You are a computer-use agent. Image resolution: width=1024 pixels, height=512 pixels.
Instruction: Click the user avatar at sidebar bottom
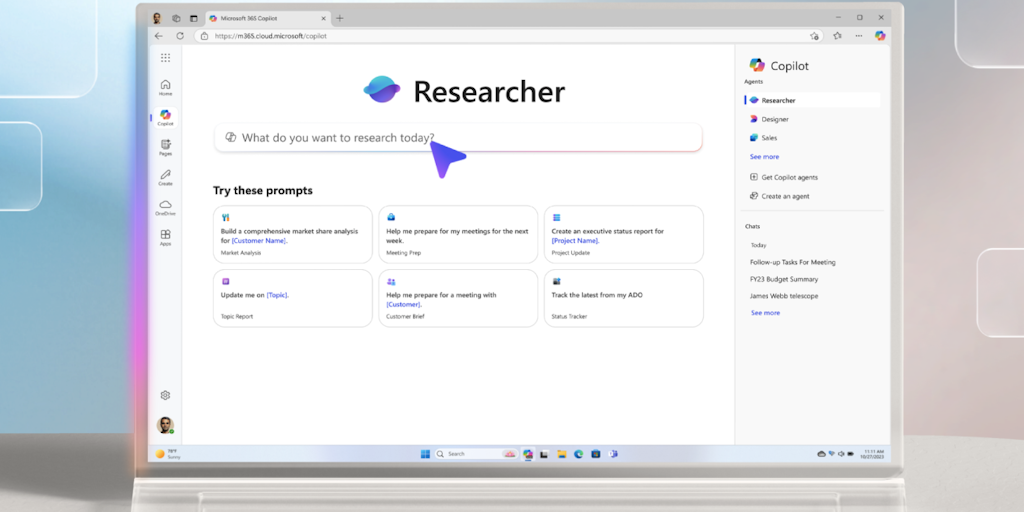[165, 425]
